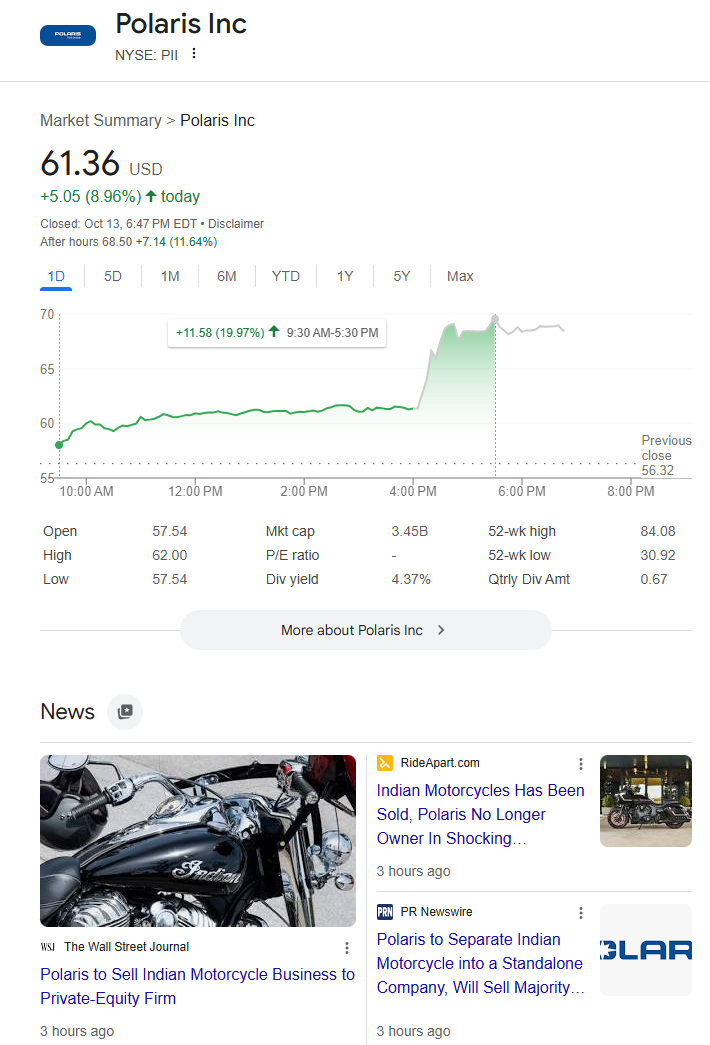Viewport: 710px width, 1045px height.
Task: Open the Polaris to Sell Indian Motorcycle Business headline
Action: (x=197, y=986)
